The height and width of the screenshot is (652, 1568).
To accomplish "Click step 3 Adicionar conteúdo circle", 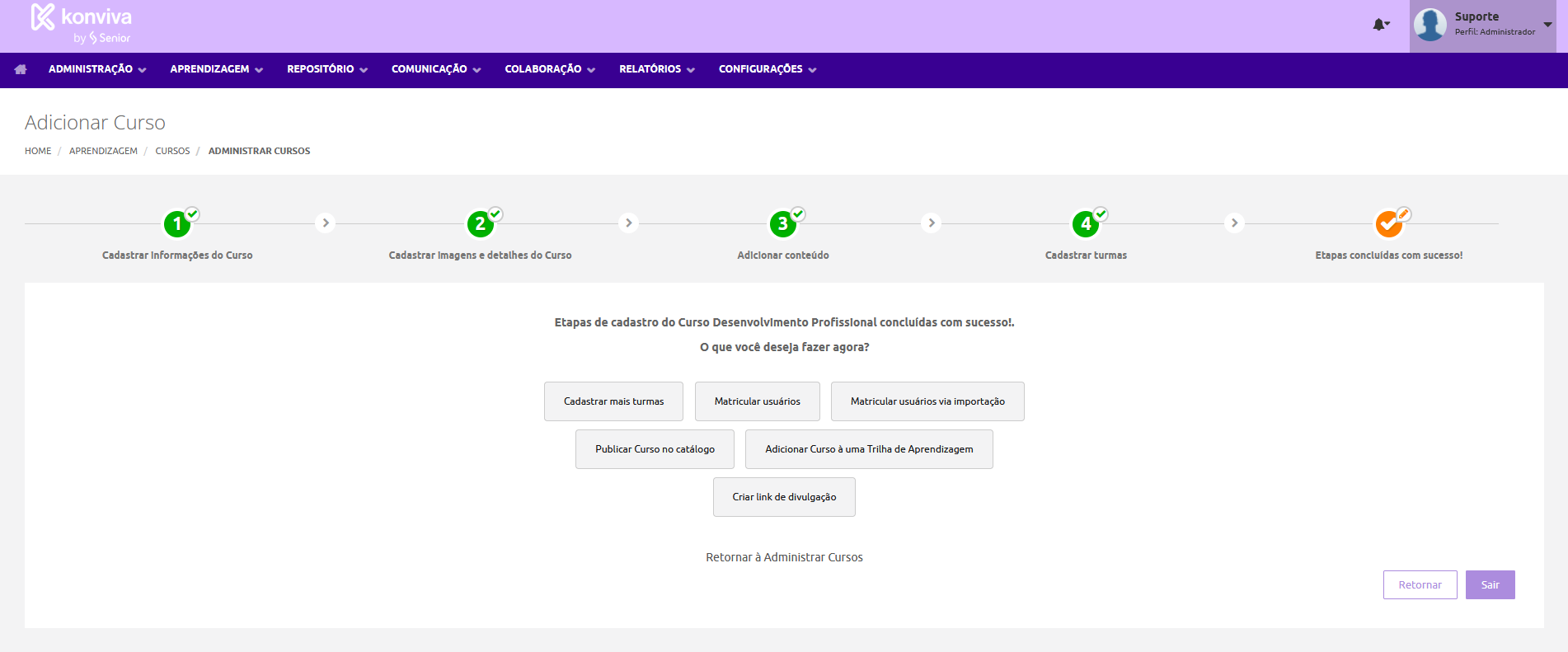I will [782, 224].
